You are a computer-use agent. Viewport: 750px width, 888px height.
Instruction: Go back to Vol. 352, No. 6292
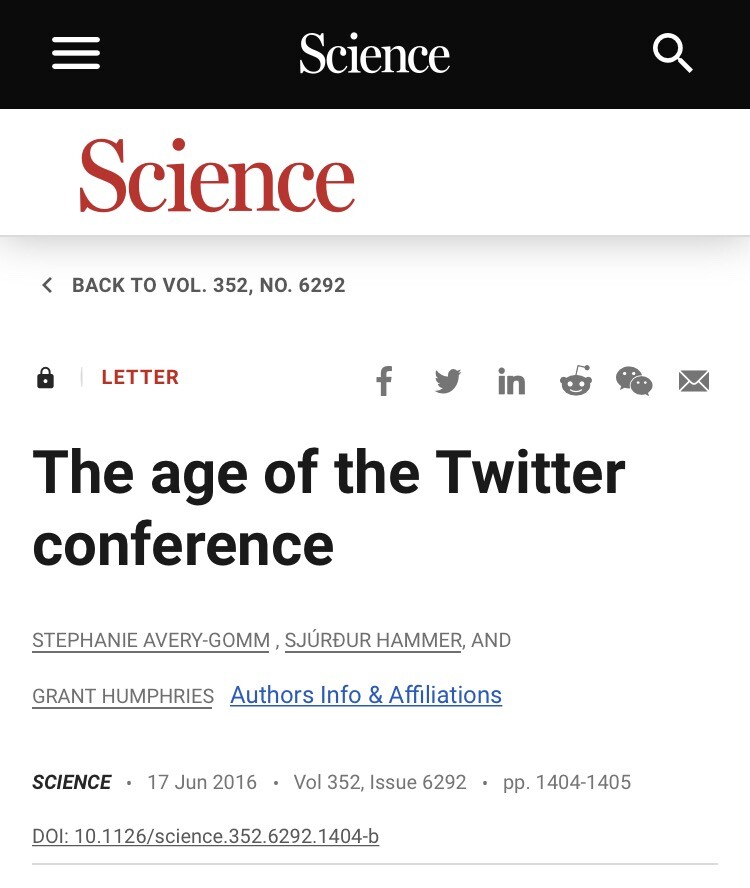[x=208, y=286]
